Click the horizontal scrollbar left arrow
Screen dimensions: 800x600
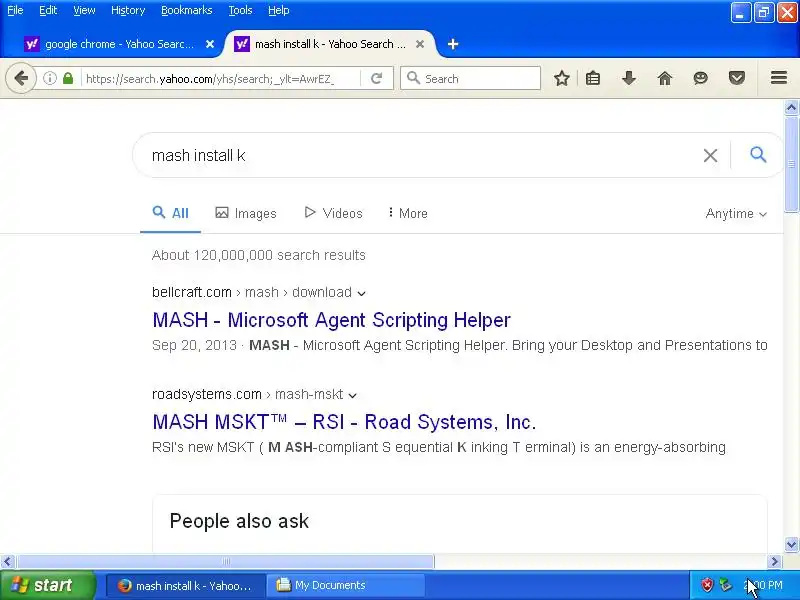click(7, 562)
